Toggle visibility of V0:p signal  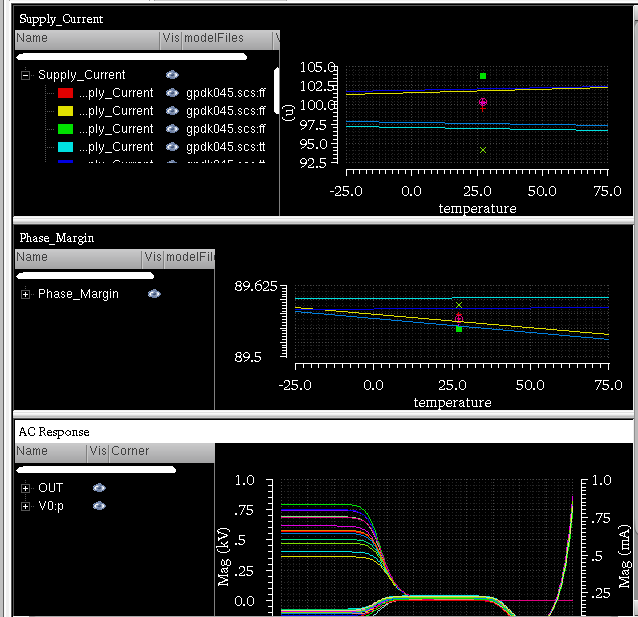pos(99,506)
